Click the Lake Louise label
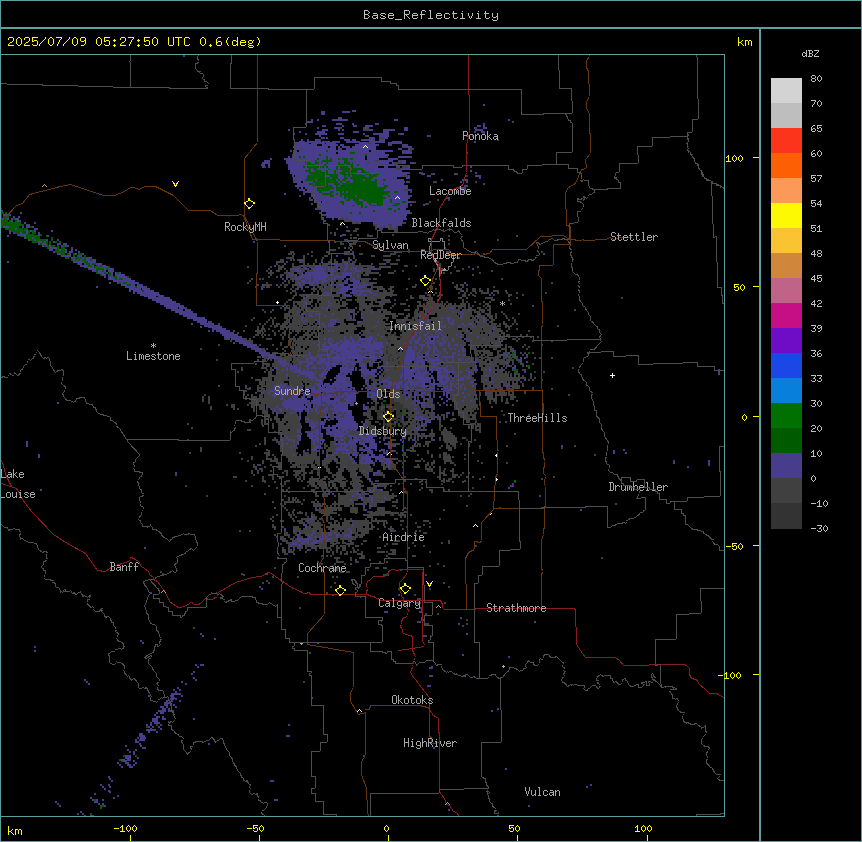Screen dimensions: 862x842 tap(18, 484)
